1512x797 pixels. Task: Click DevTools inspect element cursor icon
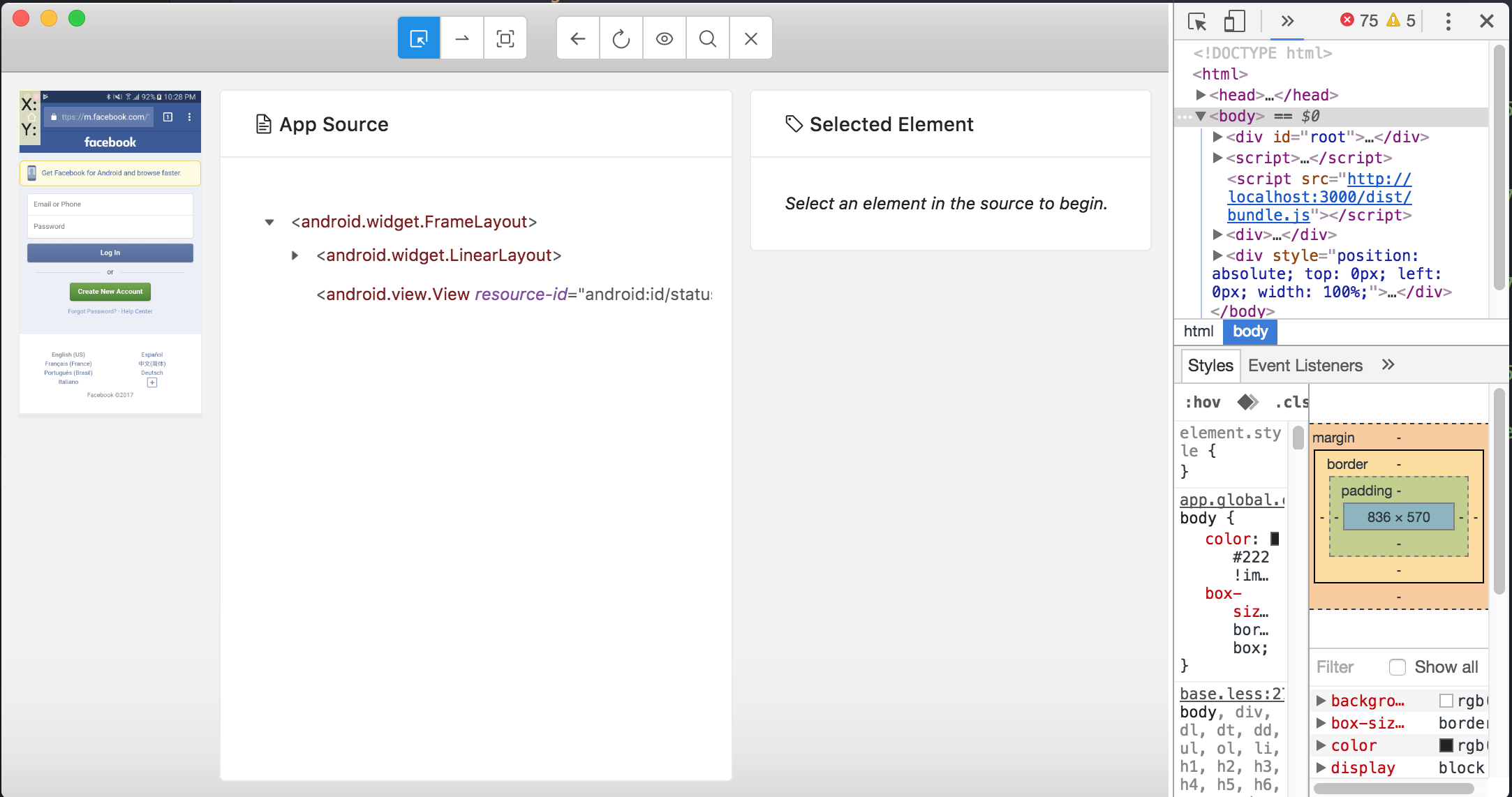coord(1197,22)
